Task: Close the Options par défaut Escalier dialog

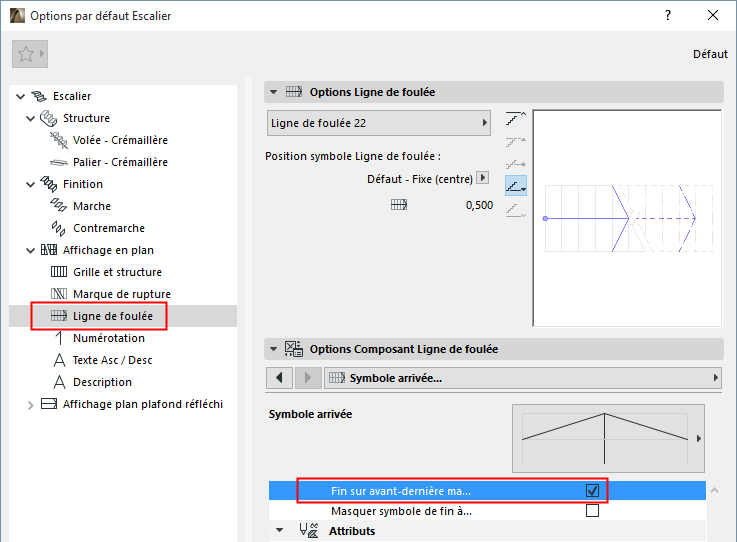Action: (x=713, y=16)
